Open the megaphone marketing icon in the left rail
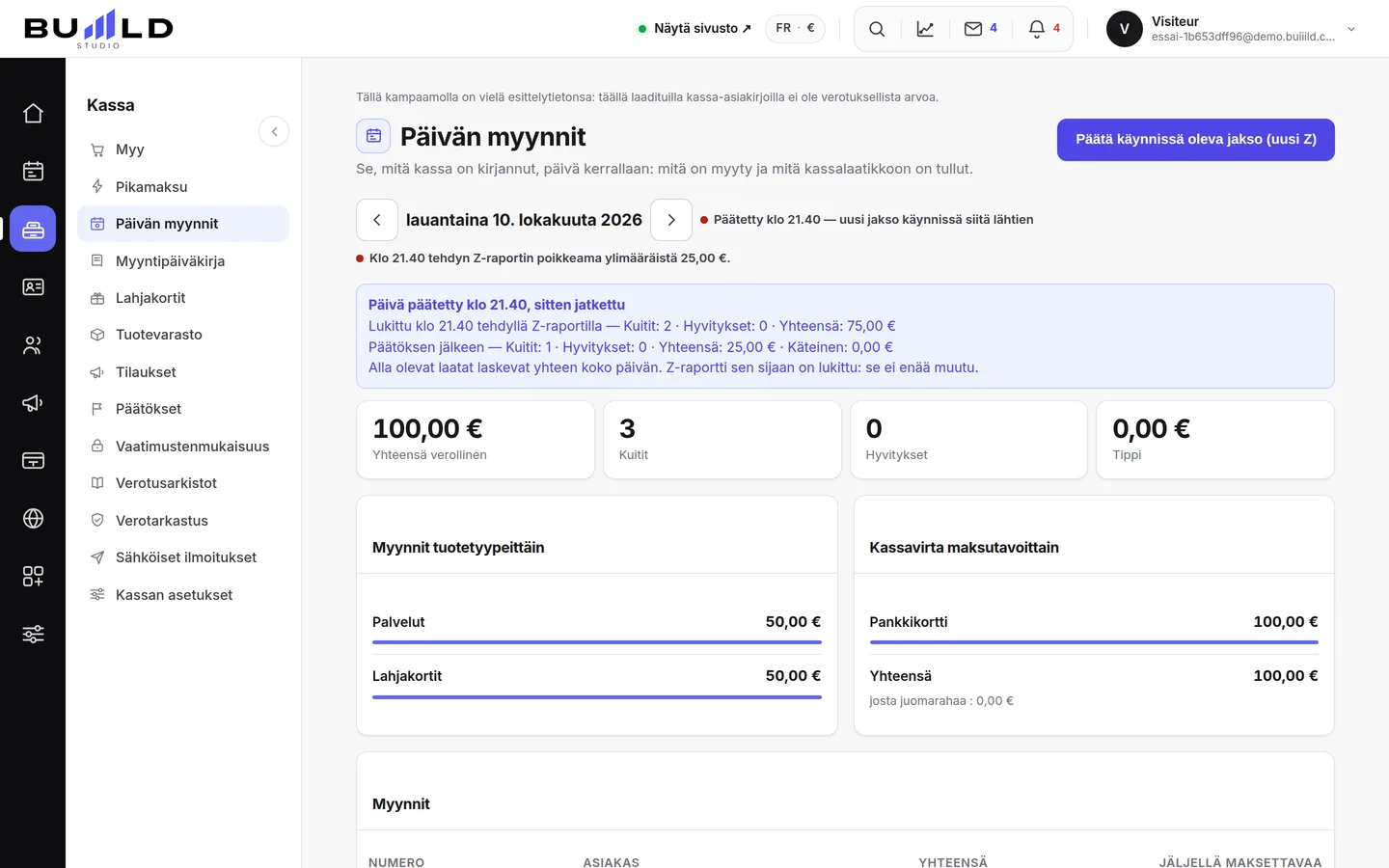Image resolution: width=1389 pixels, height=868 pixels. (33, 402)
